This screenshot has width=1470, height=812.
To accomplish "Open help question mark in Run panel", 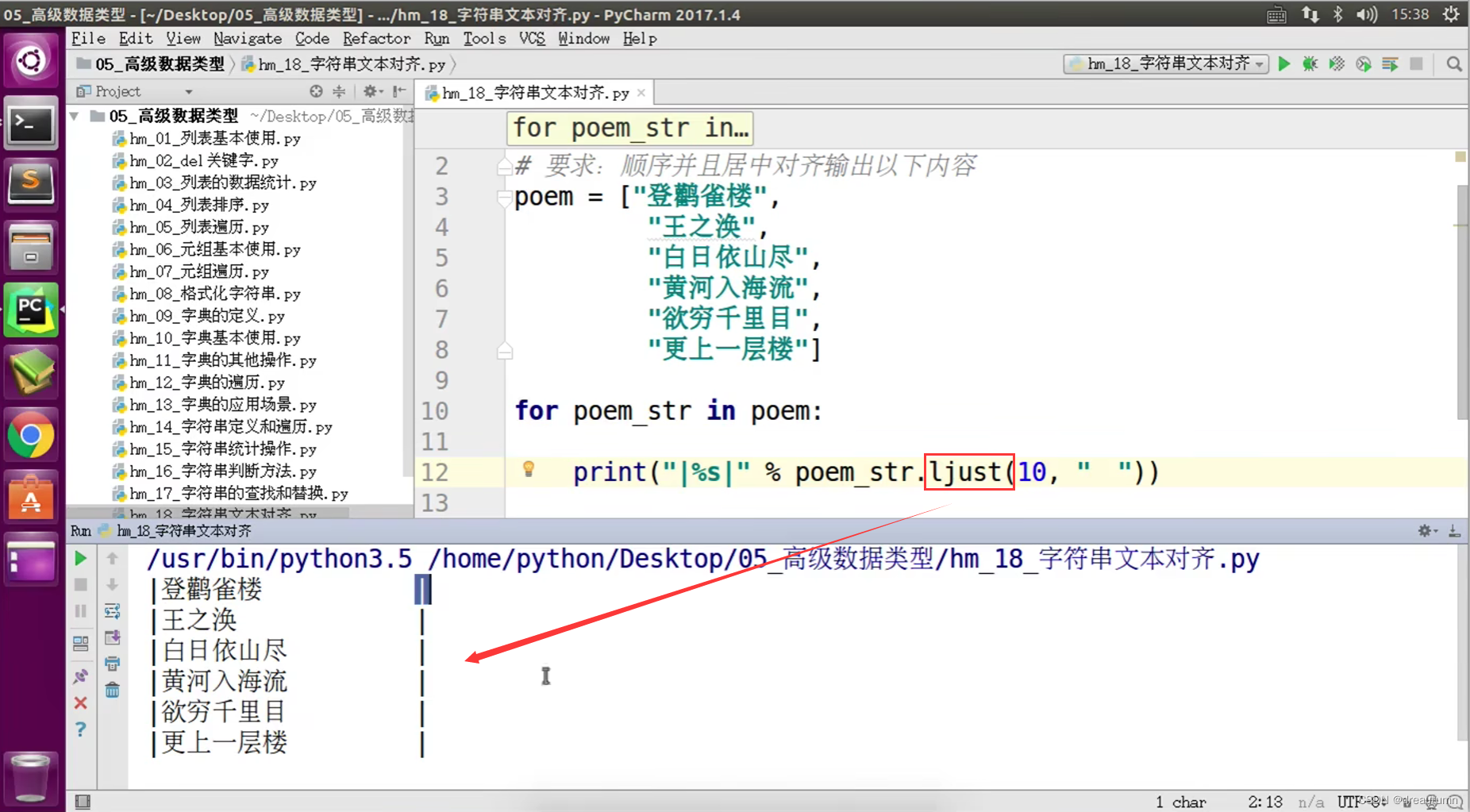I will click(x=80, y=729).
